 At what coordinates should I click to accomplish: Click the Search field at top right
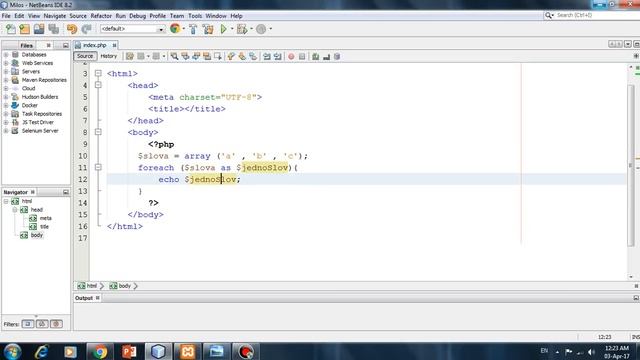592,15
